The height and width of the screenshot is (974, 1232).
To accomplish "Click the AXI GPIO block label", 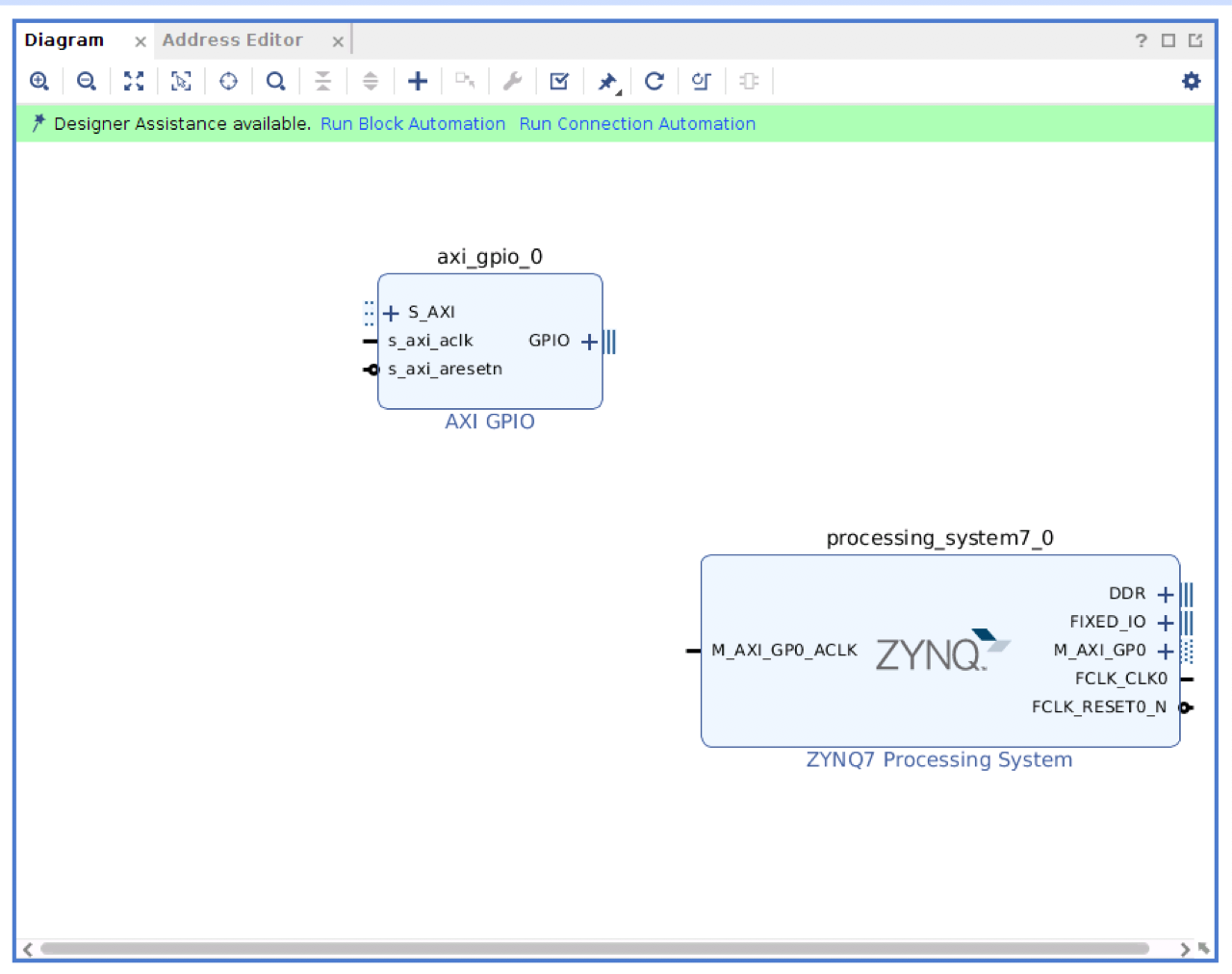I will tap(490, 422).
